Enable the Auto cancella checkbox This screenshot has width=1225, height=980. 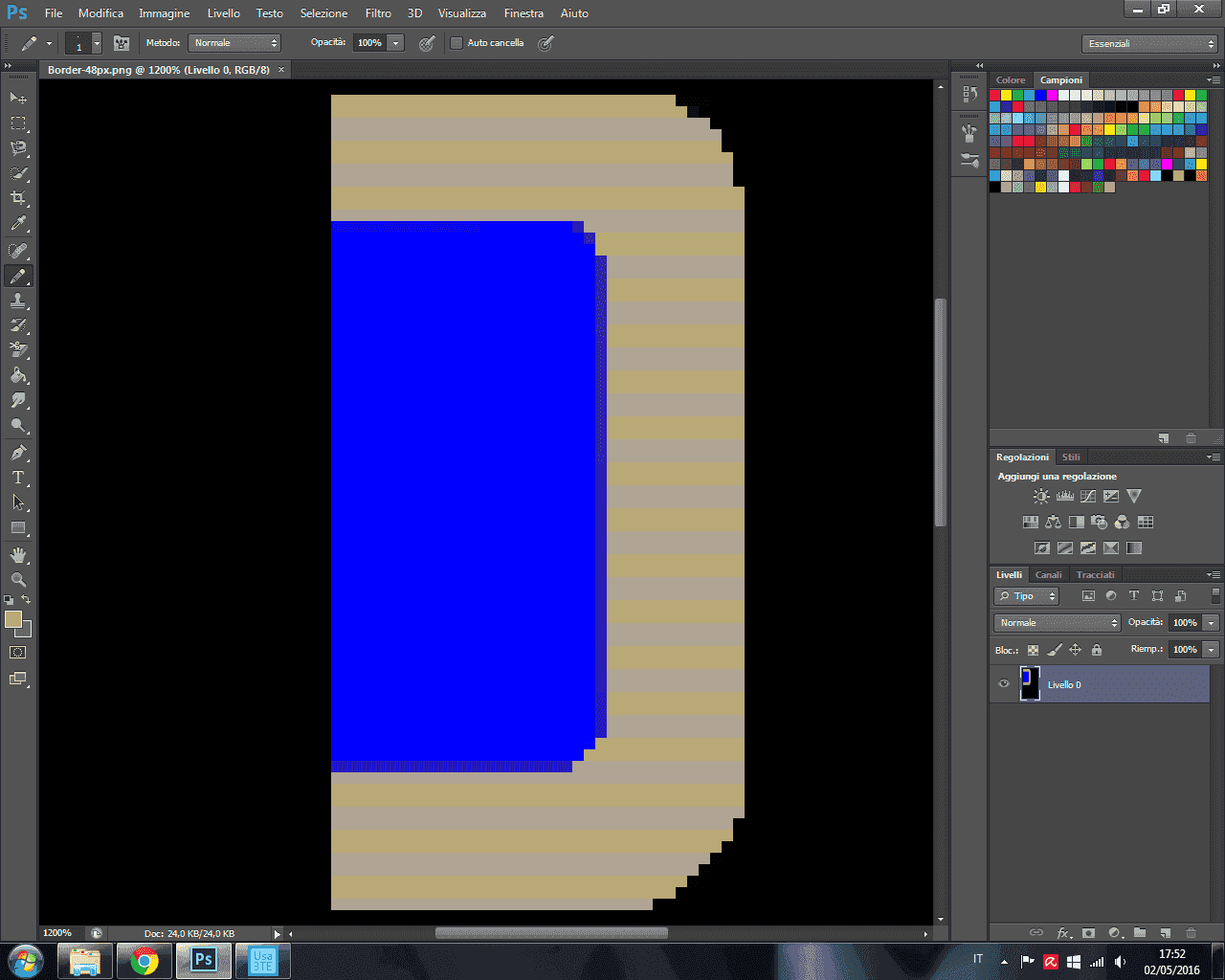(x=457, y=43)
